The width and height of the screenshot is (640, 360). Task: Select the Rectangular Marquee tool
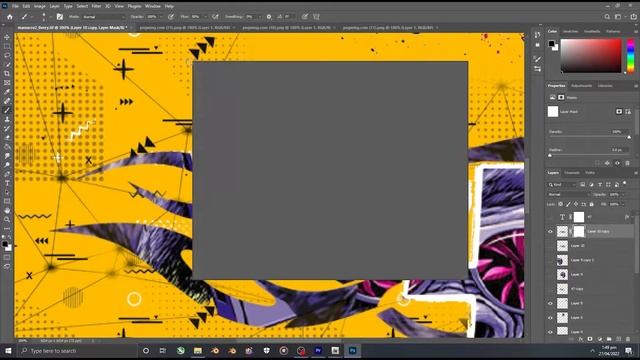pos(7,46)
